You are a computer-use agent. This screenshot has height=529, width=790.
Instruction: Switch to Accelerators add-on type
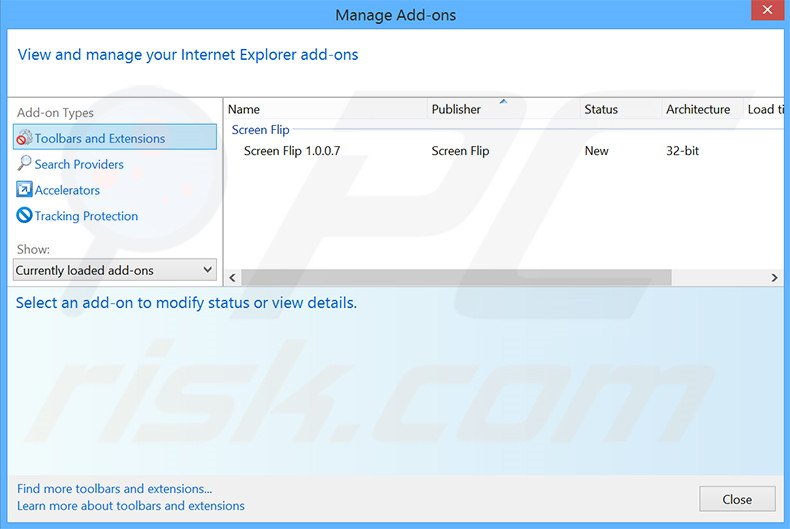[x=67, y=190]
